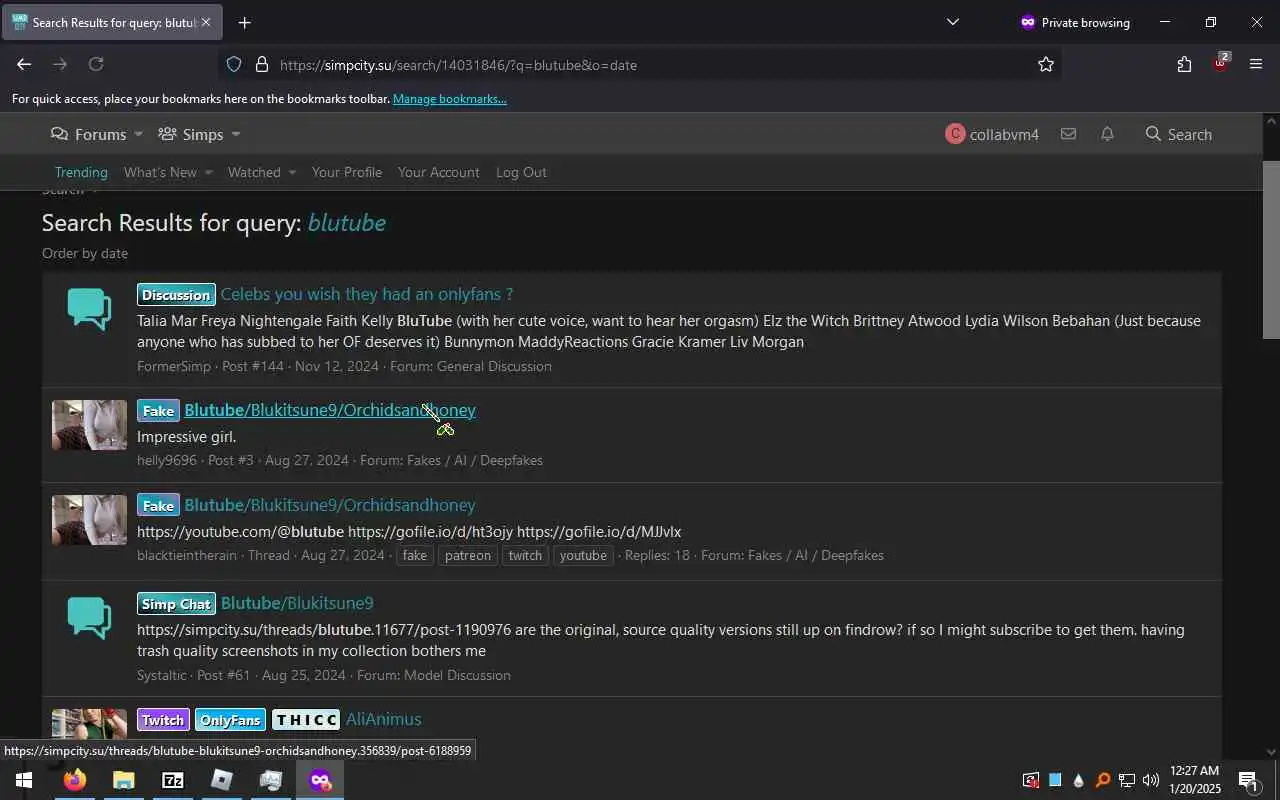Click the Discussion prefix label

pyautogui.click(x=176, y=295)
